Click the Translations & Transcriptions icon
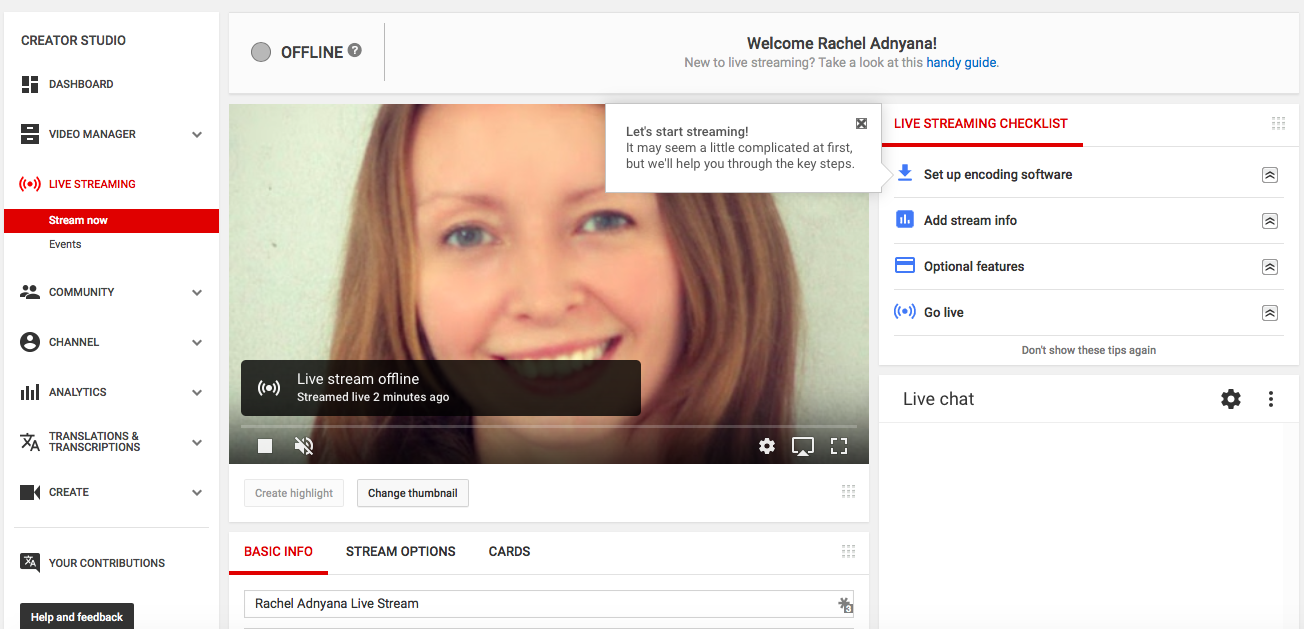Viewport: 1304px width, 629px height. [30, 442]
